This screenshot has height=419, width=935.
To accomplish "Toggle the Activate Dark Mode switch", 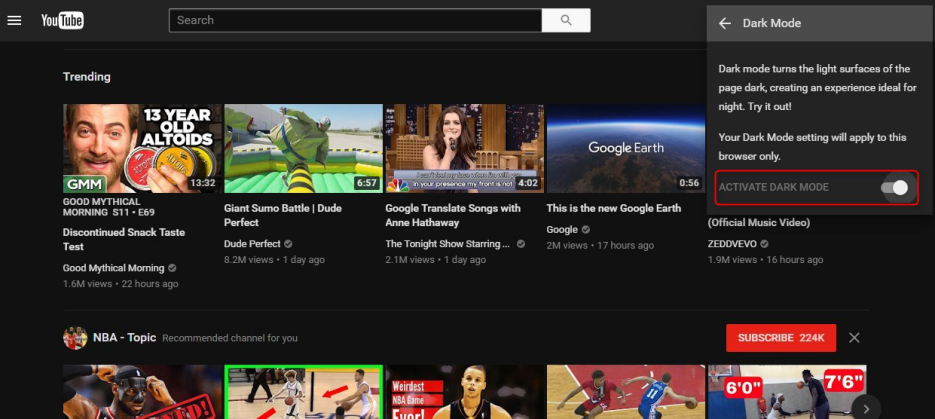I will [x=894, y=187].
